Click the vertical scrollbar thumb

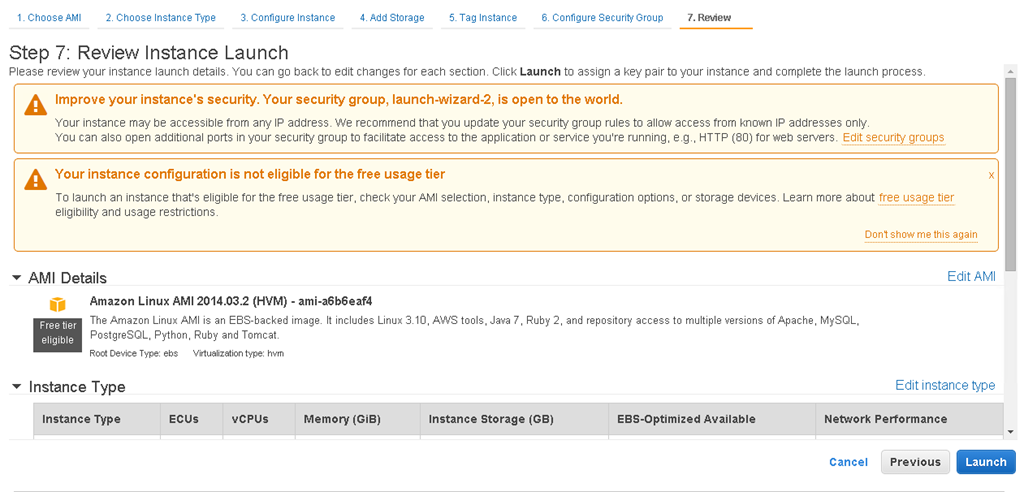(1010, 173)
